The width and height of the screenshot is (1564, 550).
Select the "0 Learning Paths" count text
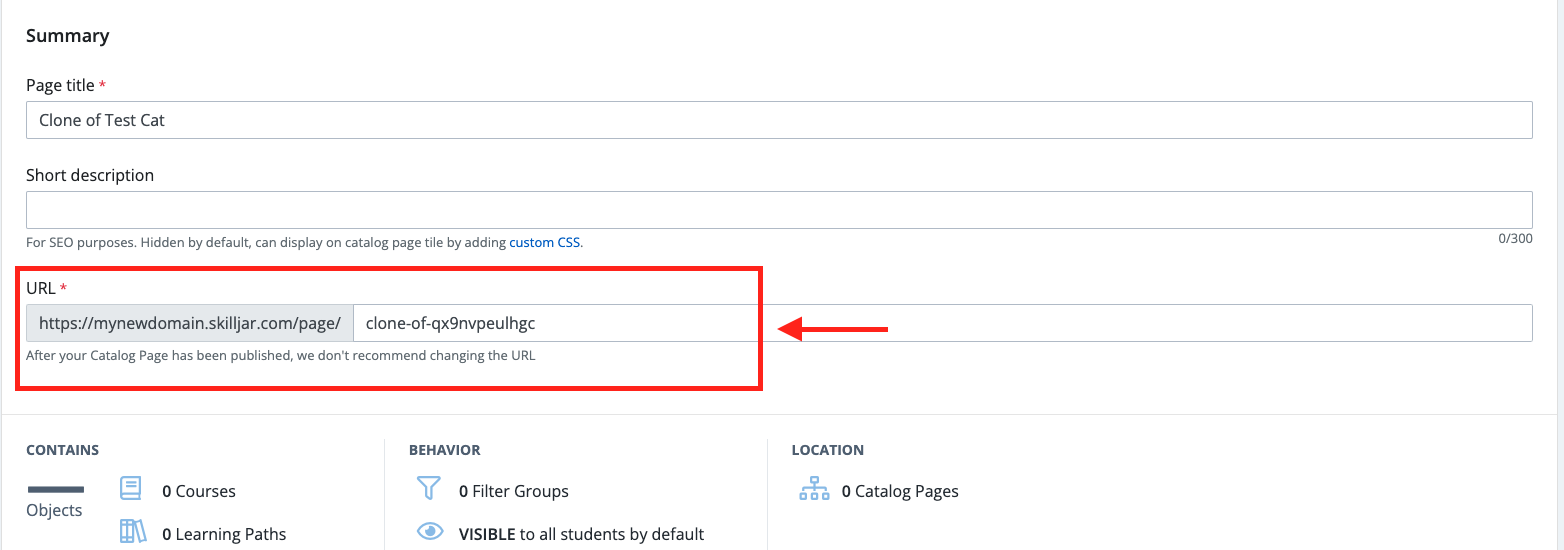(224, 534)
